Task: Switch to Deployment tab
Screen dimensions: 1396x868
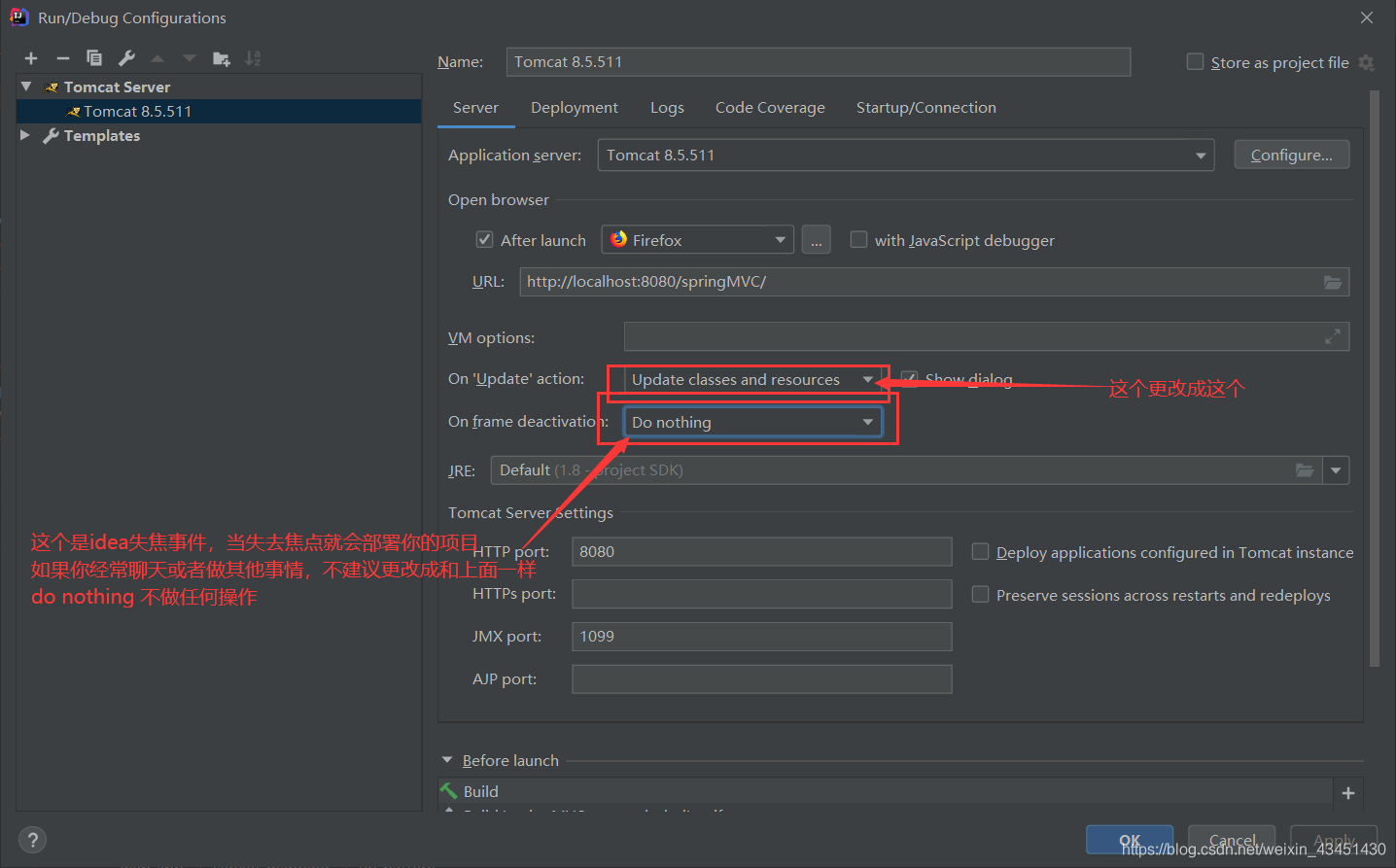Action: point(574,108)
